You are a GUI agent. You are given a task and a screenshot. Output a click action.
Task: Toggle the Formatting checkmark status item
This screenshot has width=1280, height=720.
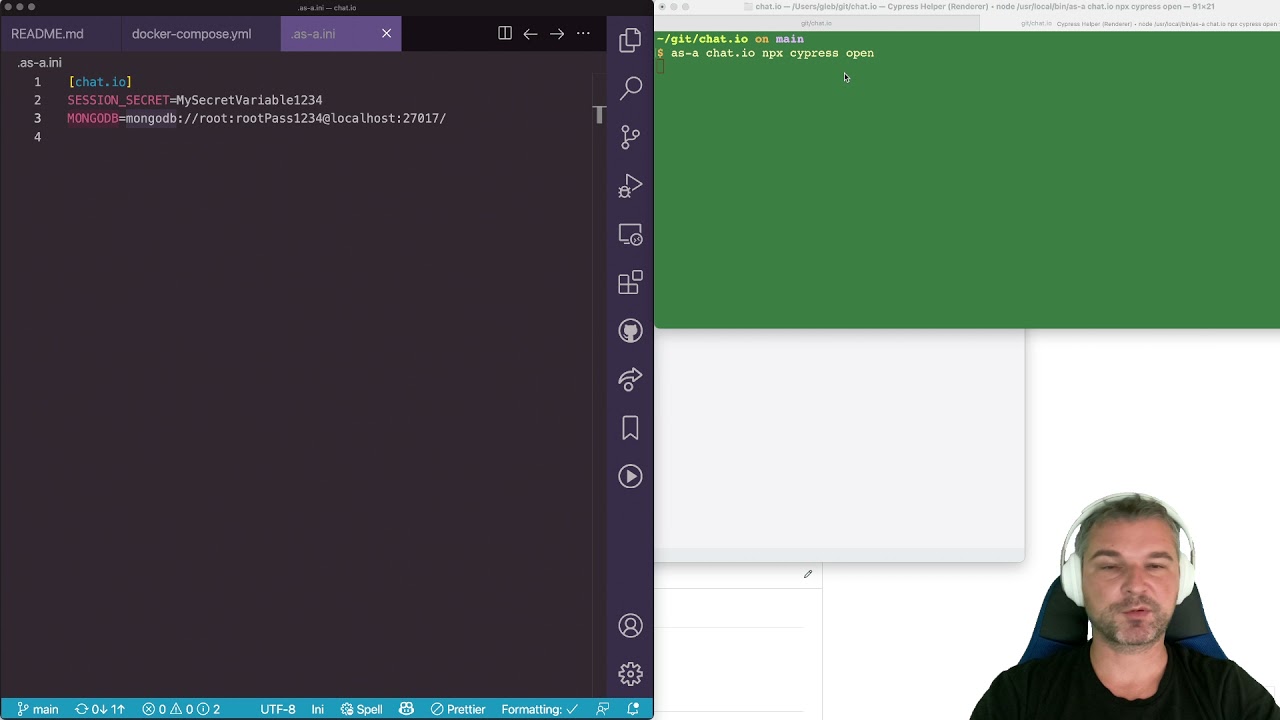(x=540, y=709)
